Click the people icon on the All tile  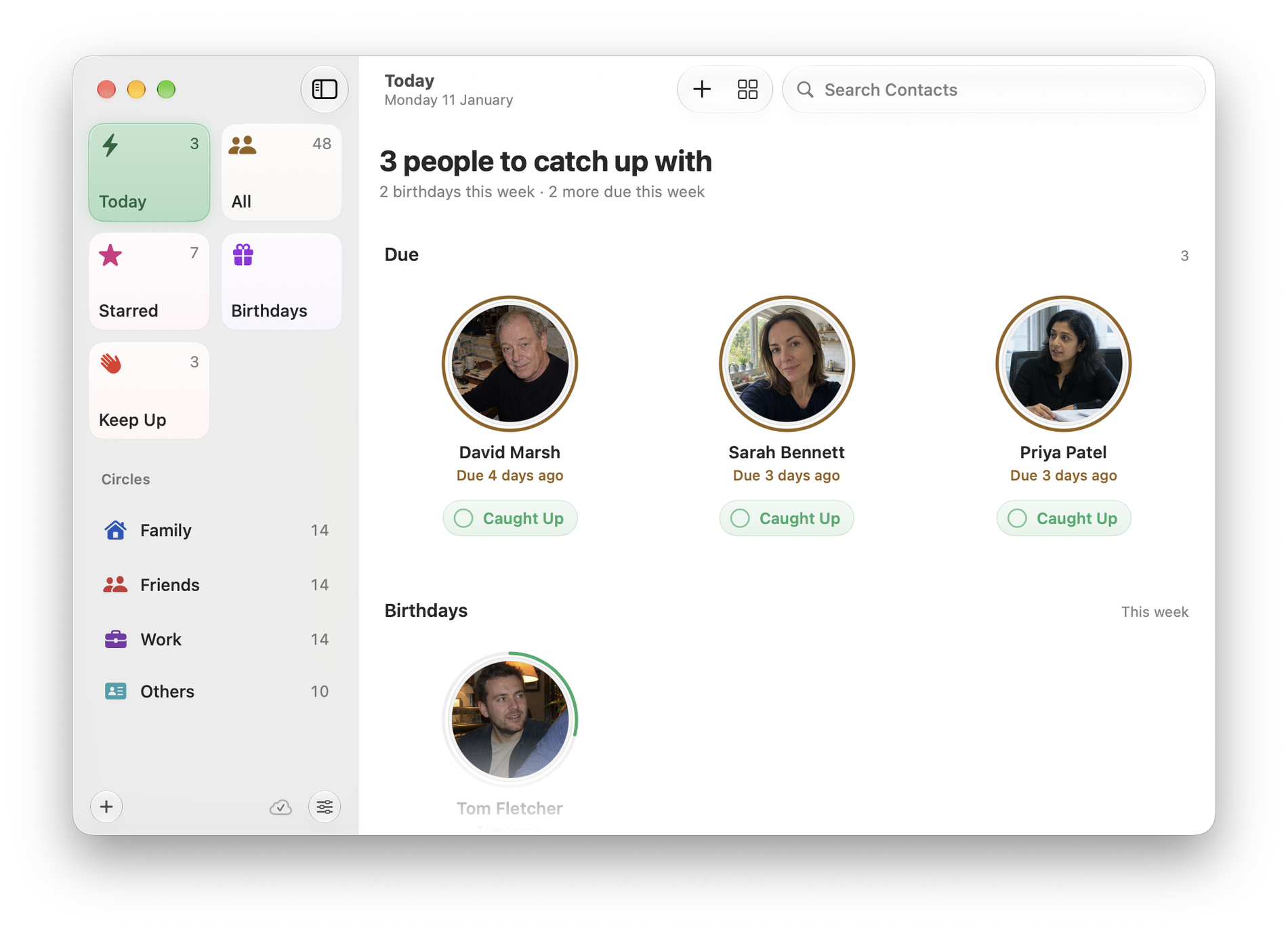pyautogui.click(x=243, y=145)
